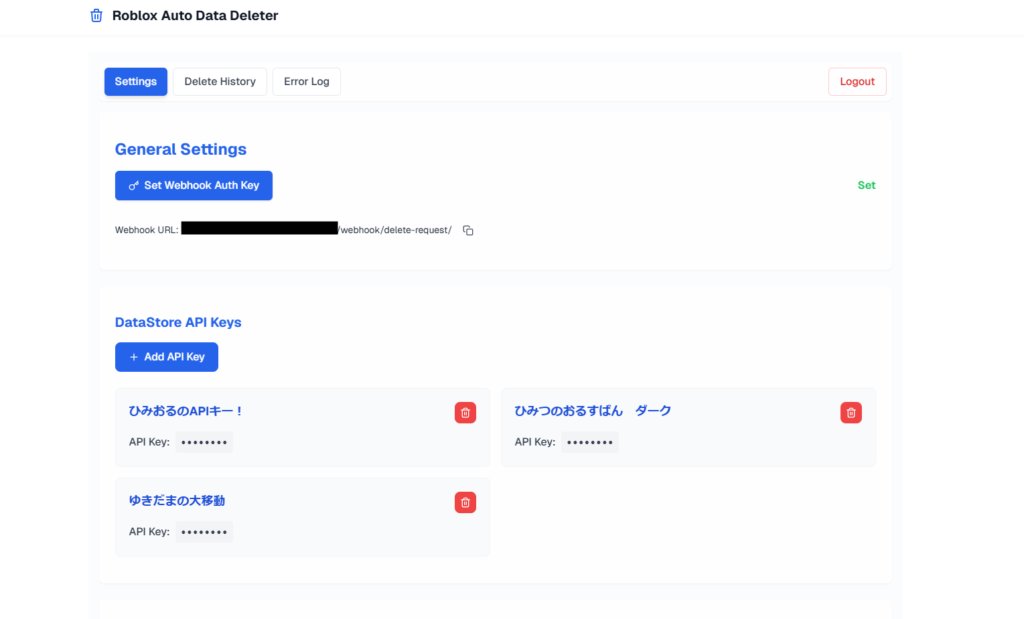Open the Settings tab
The image size is (1024, 619).
point(136,82)
